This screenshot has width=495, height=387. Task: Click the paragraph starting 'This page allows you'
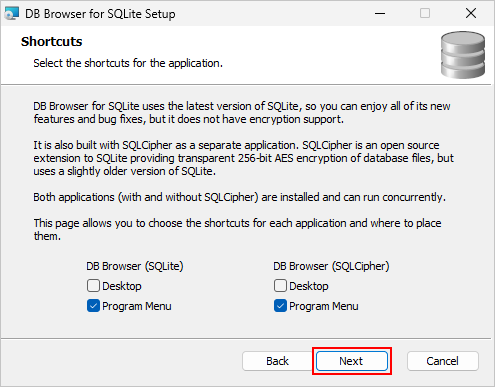point(237,229)
